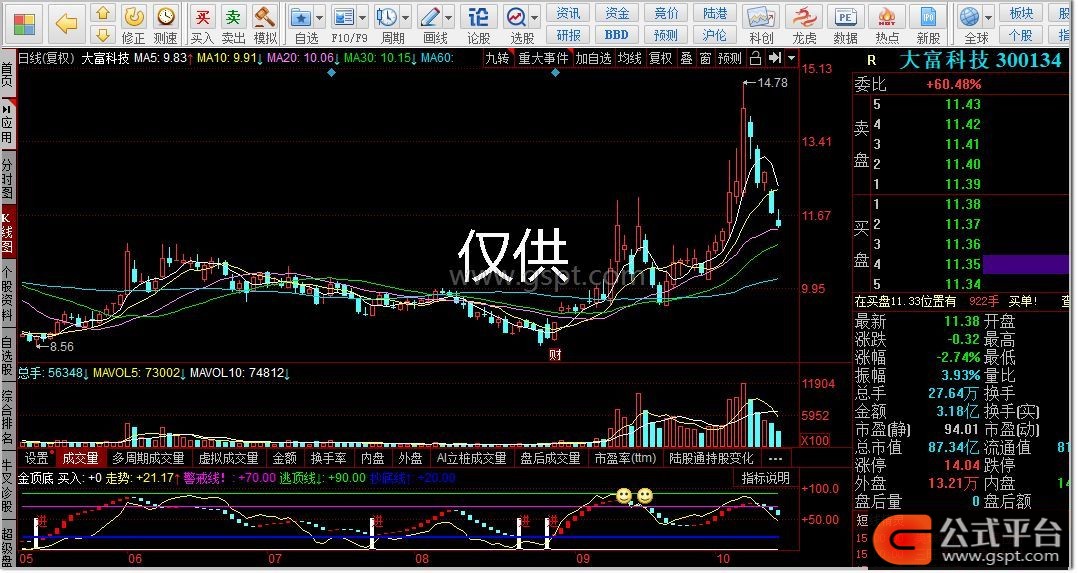The height and width of the screenshot is (573, 1078).
Task: Open the 分时图 sidebar tab
Action: click(x=7, y=177)
